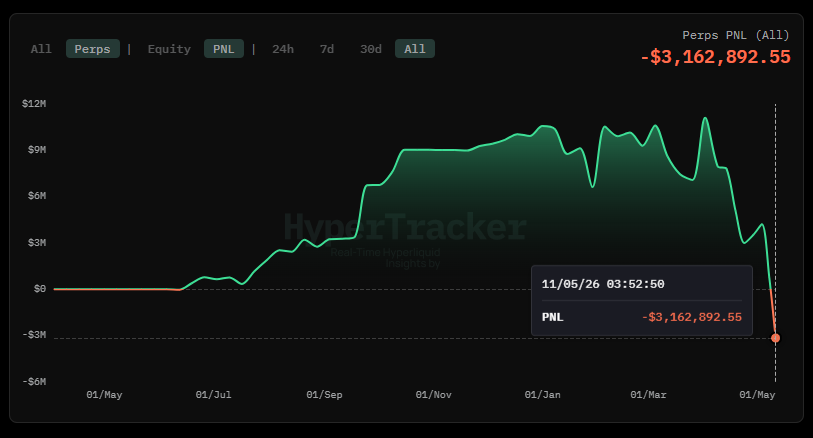Viewport: 813px width, 438px height.
Task: Select the Perps filter tab
Action: (x=92, y=49)
